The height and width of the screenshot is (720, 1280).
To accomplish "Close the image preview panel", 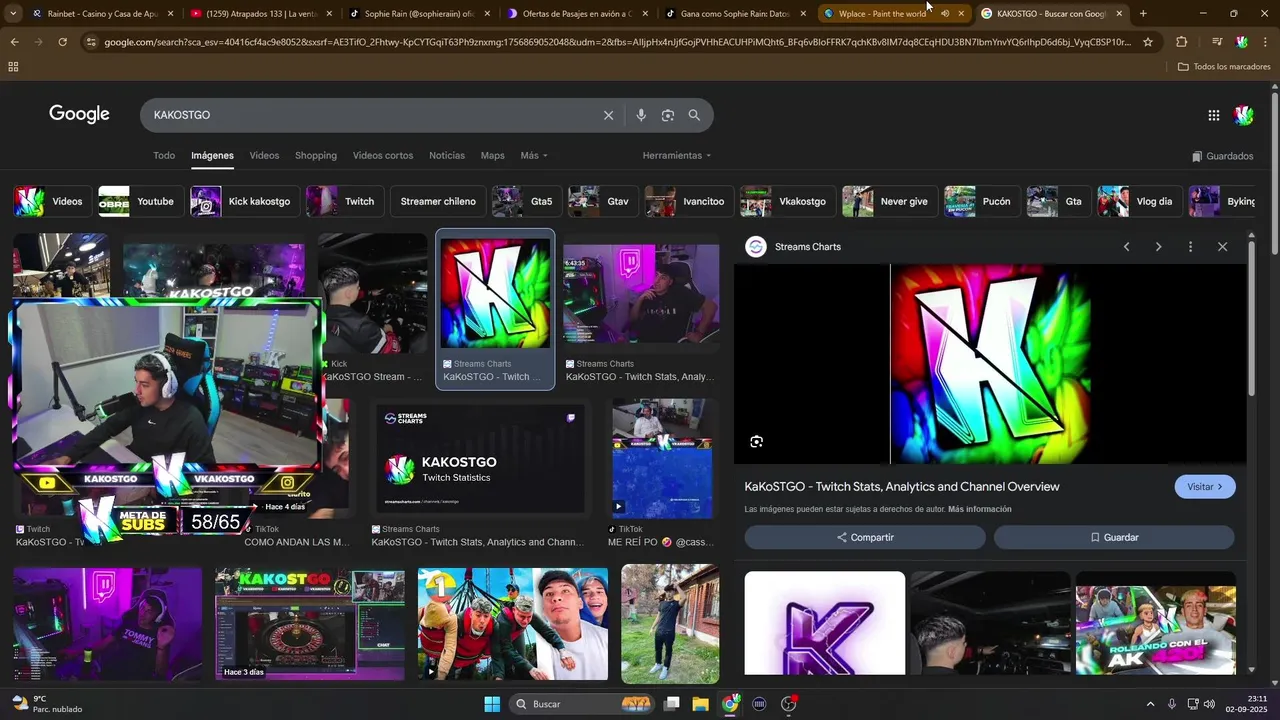I will coord(1222,247).
